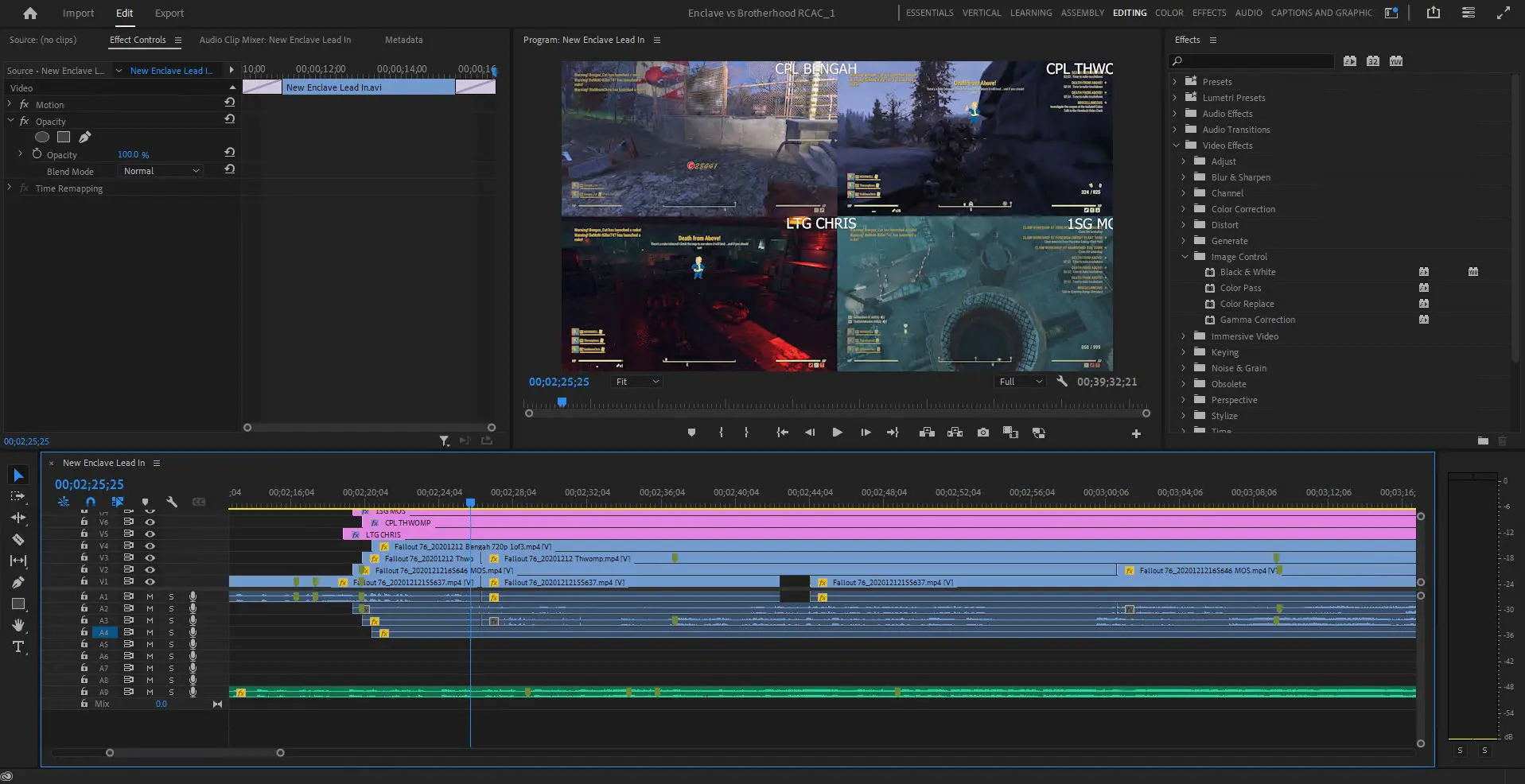Expand the Audio Effects folder

[x=1175, y=113]
